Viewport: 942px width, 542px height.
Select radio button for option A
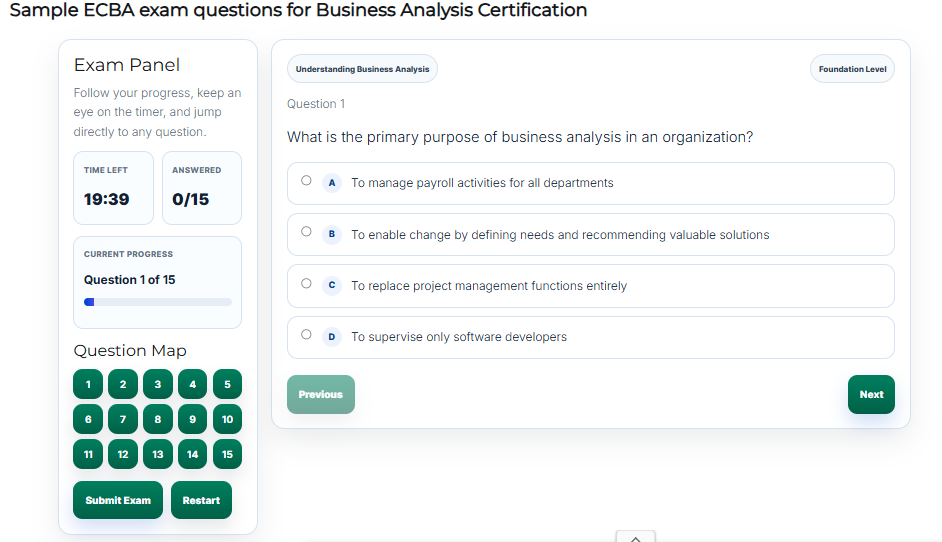coord(306,181)
